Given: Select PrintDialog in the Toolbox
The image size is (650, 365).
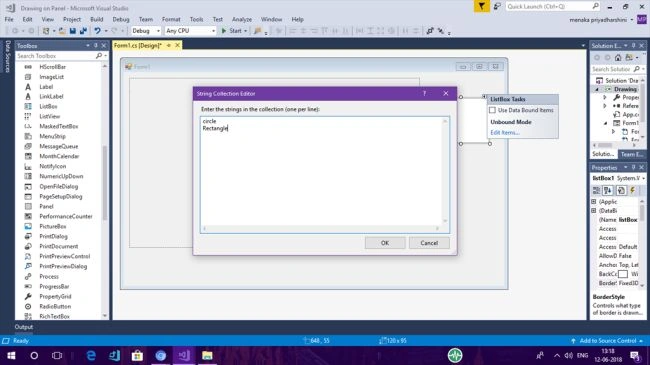Looking at the screenshot, I should tap(53, 236).
